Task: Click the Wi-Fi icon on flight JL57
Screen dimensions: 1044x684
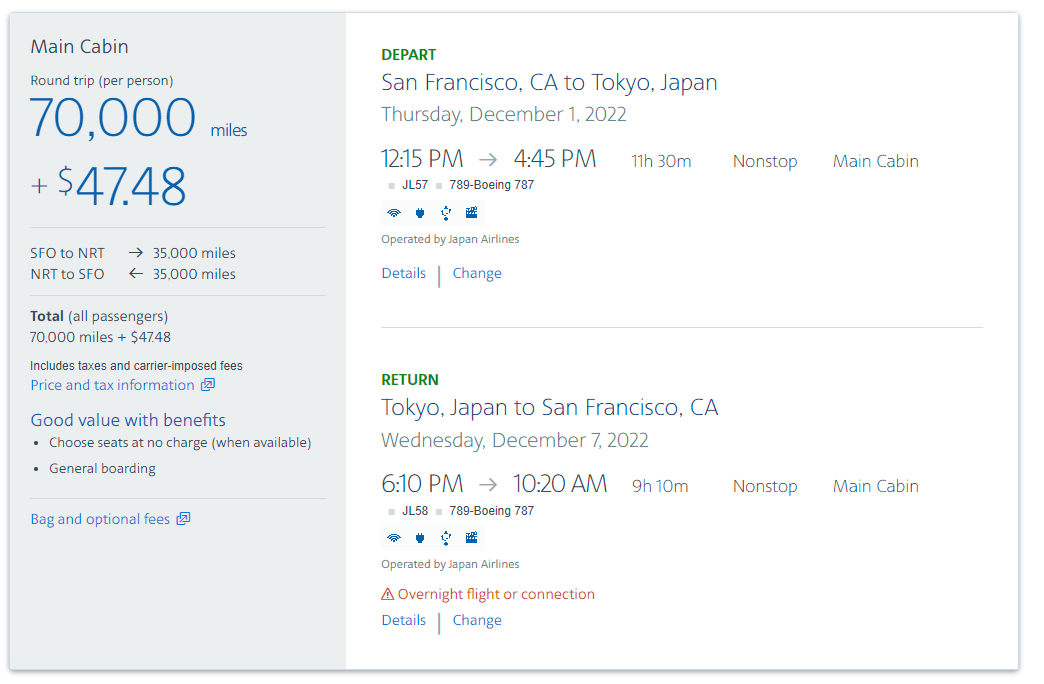Action: click(394, 213)
